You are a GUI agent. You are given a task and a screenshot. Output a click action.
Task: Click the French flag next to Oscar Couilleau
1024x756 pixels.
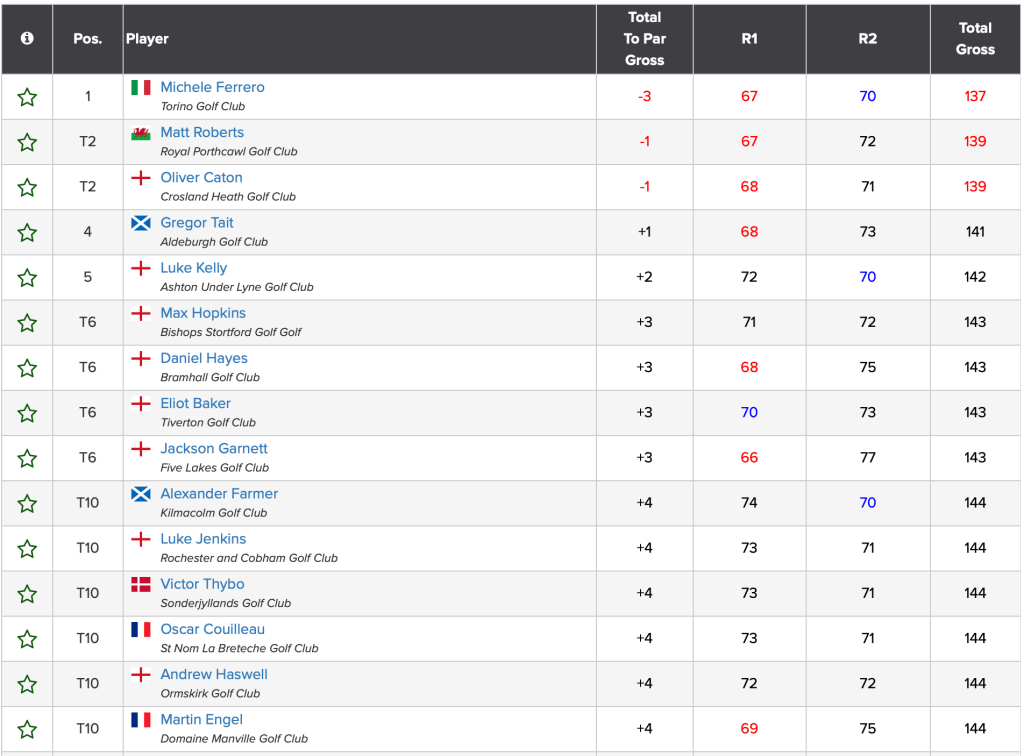click(x=141, y=629)
